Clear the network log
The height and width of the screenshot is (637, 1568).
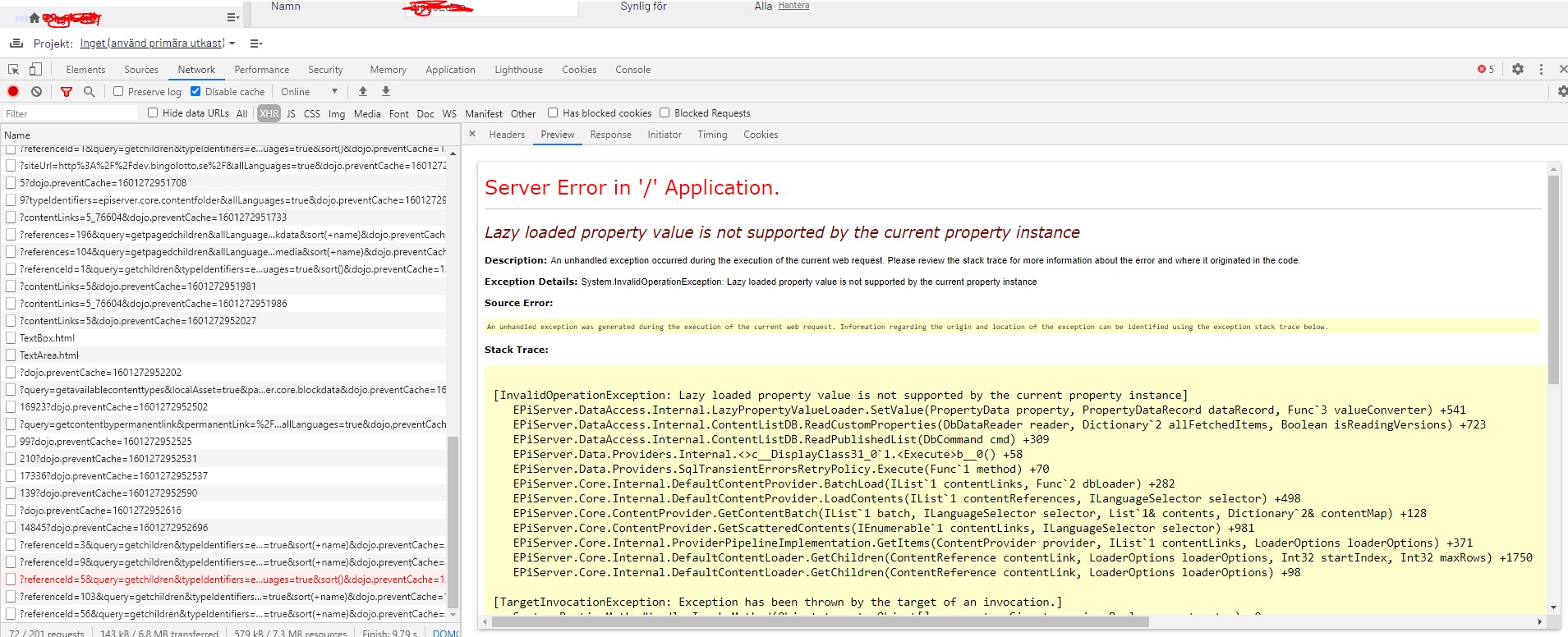click(36, 91)
